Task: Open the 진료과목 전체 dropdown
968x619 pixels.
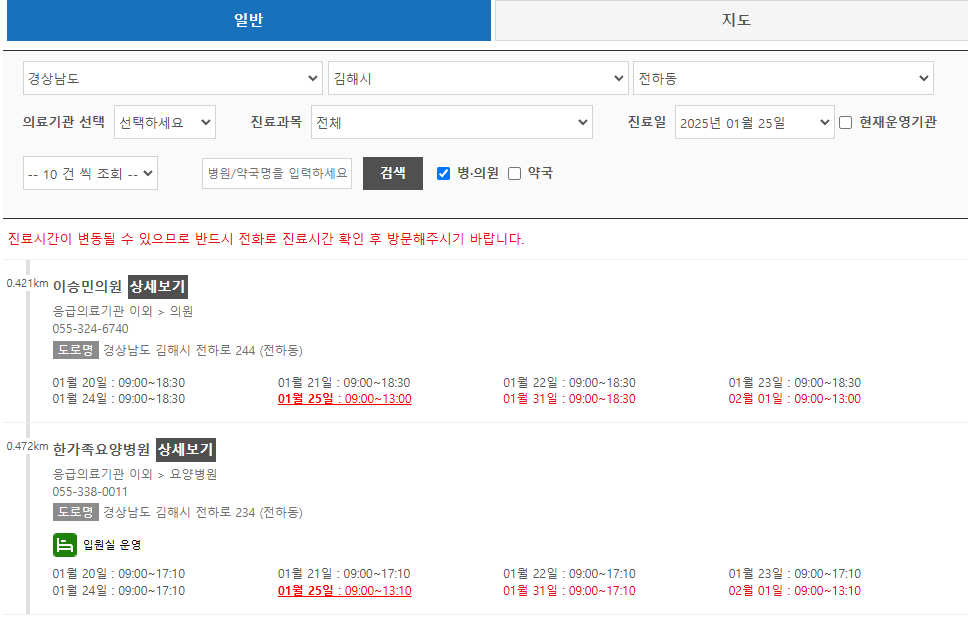Action: [x=451, y=122]
